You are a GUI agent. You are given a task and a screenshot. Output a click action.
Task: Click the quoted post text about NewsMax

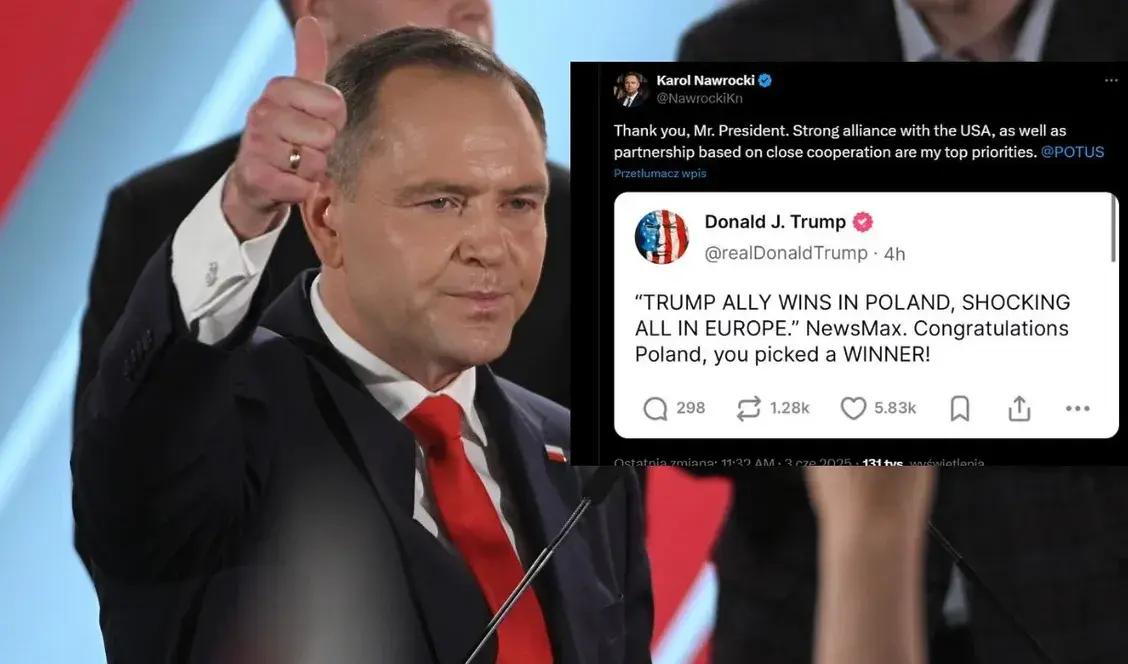point(852,328)
